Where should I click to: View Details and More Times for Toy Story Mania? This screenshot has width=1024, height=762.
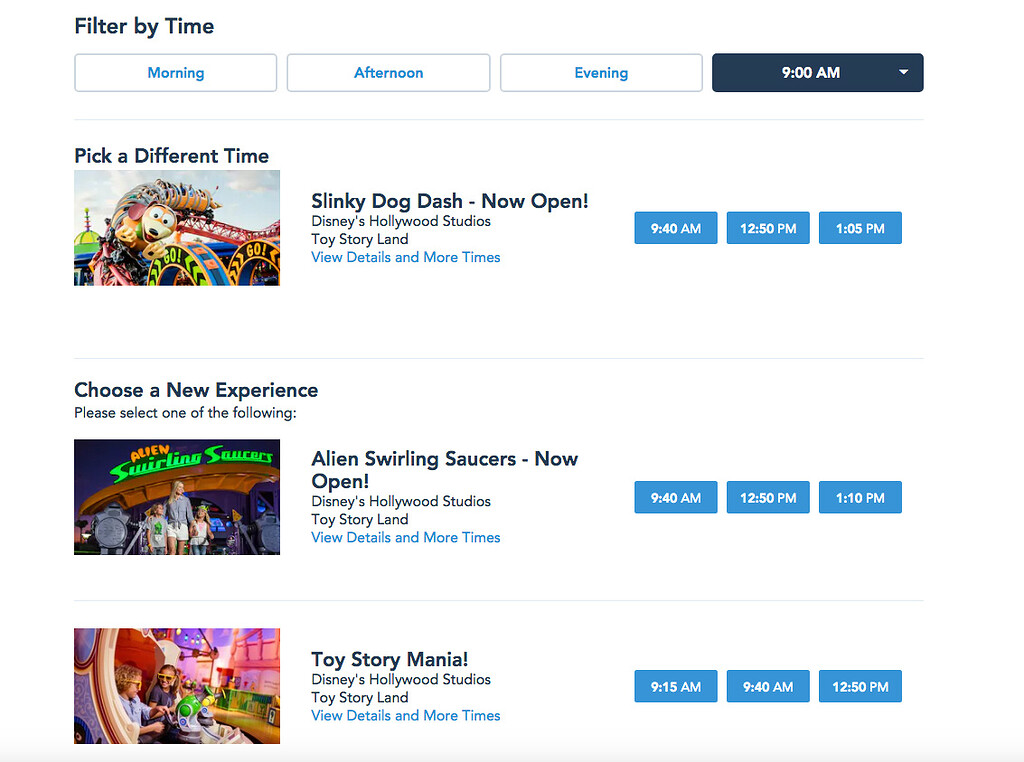point(406,715)
